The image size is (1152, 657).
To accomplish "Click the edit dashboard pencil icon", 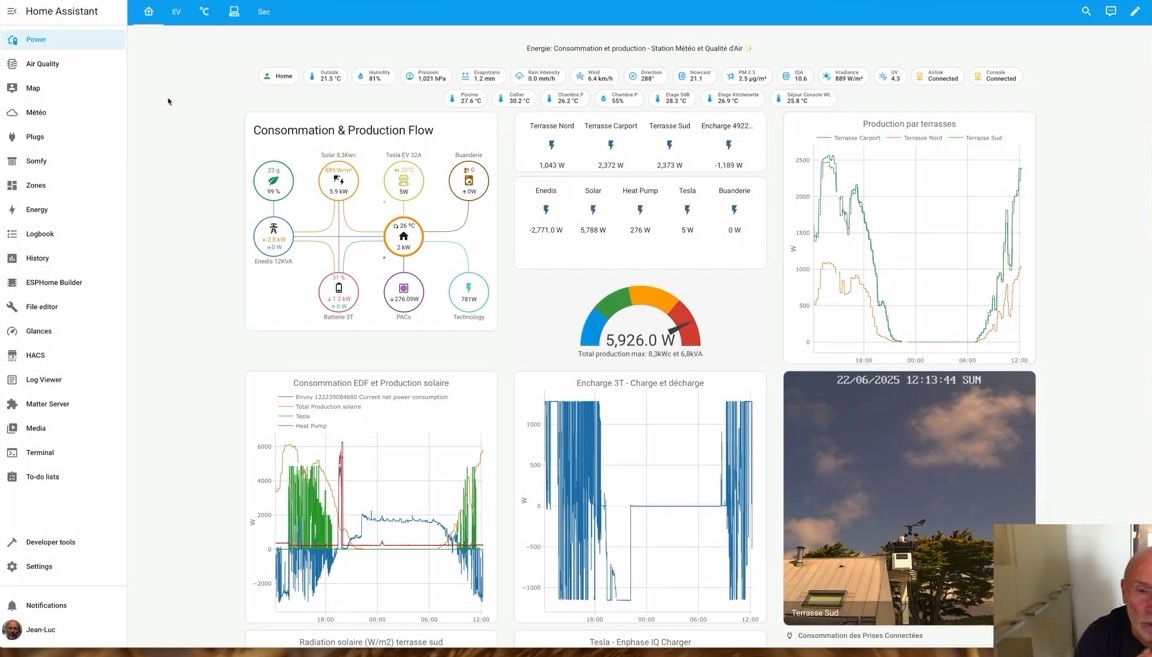I will tap(1135, 12).
